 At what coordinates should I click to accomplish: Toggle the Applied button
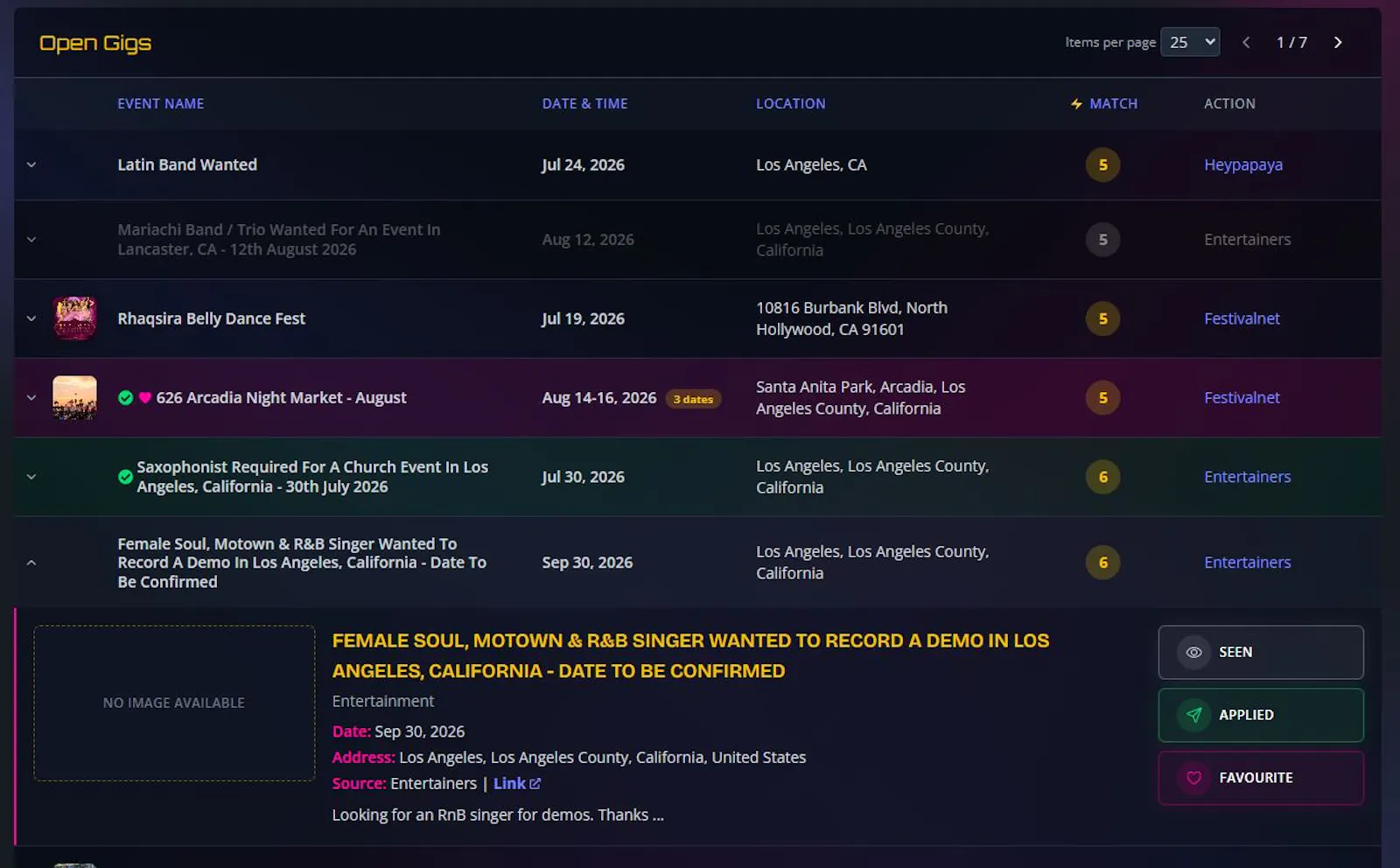tap(1261, 715)
